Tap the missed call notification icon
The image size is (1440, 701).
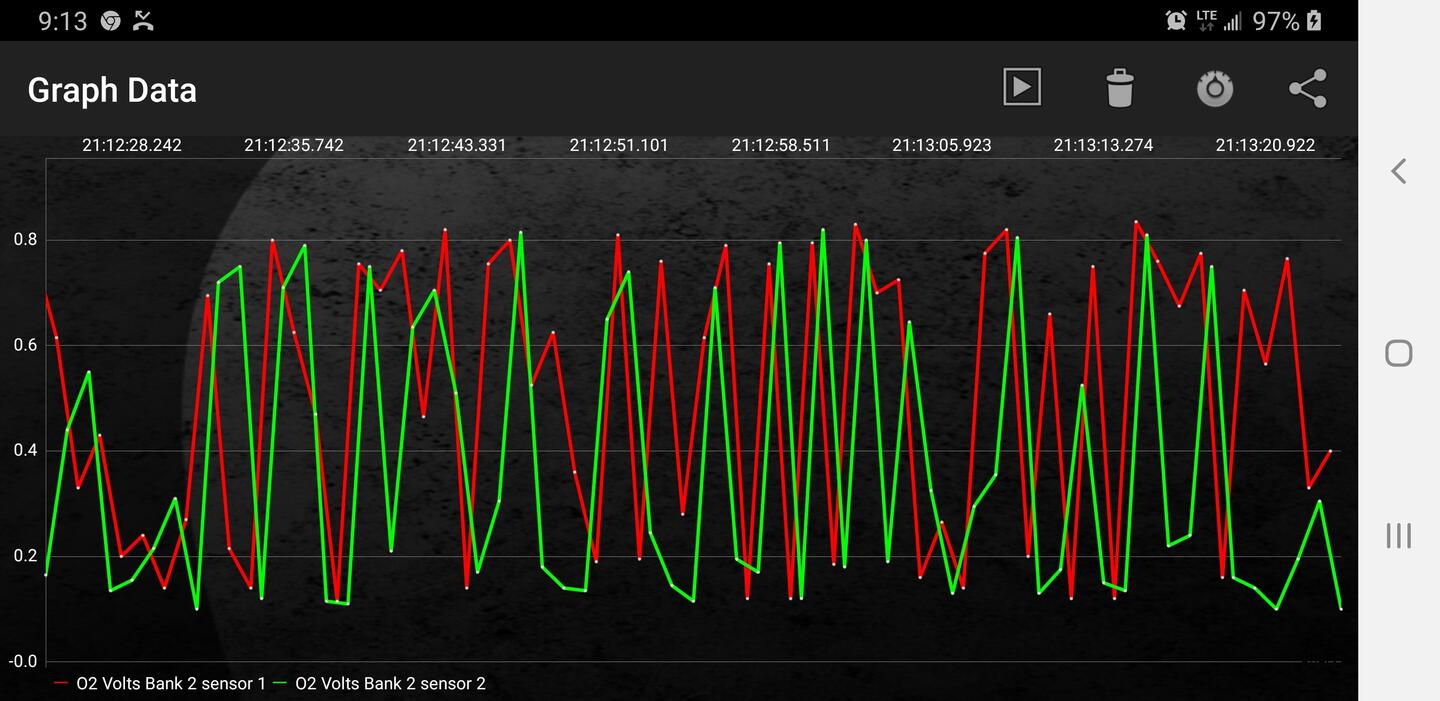[143, 21]
